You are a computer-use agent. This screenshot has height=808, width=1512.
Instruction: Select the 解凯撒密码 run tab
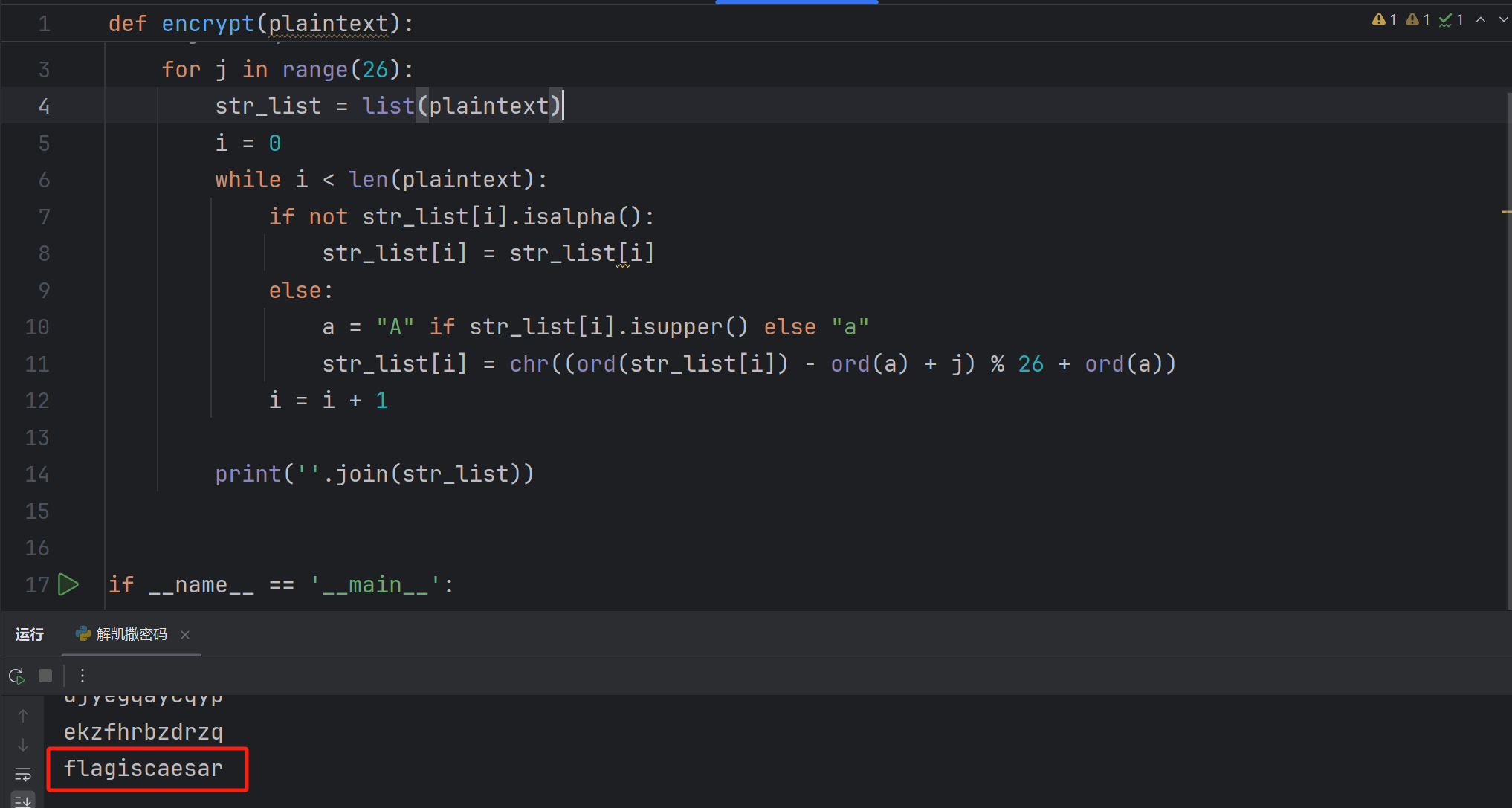tap(131, 634)
